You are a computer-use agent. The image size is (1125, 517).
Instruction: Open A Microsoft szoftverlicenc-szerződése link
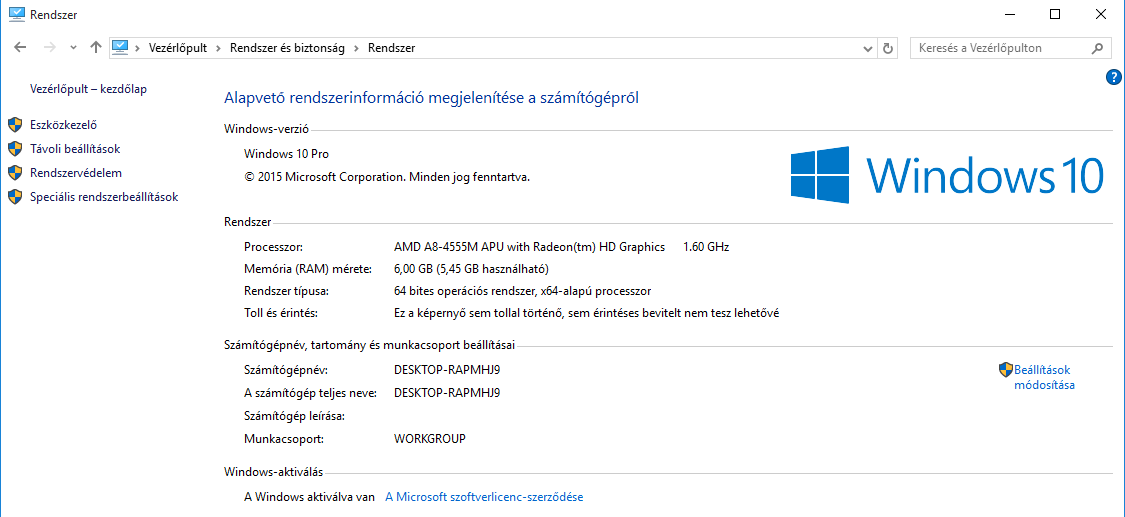click(x=484, y=496)
